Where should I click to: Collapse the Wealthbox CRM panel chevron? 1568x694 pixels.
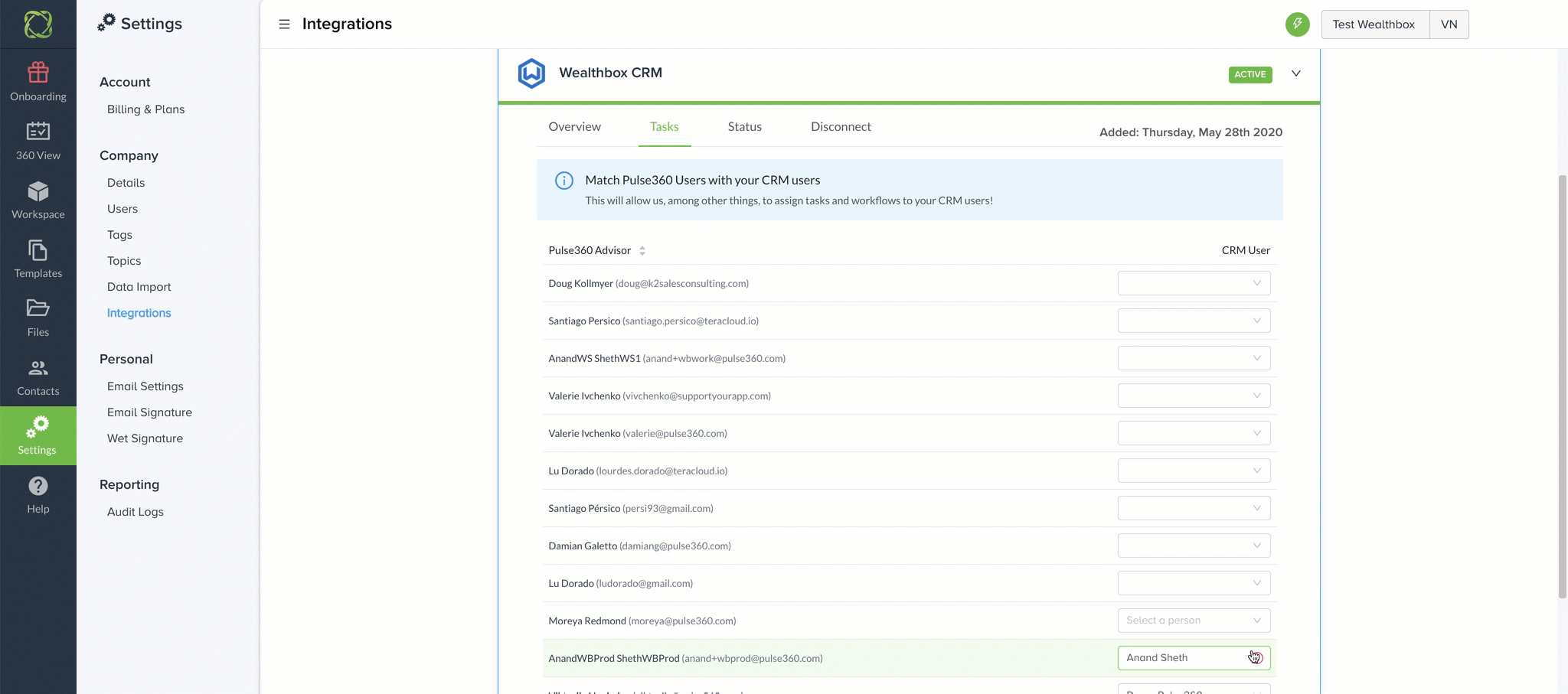tap(1296, 73)
